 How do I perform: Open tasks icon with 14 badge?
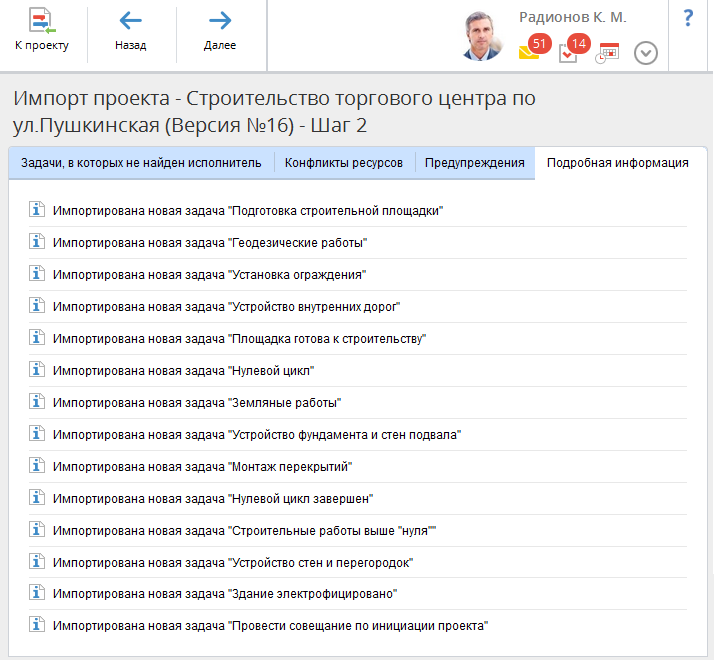pyautogui.click(x=569, y=53)
